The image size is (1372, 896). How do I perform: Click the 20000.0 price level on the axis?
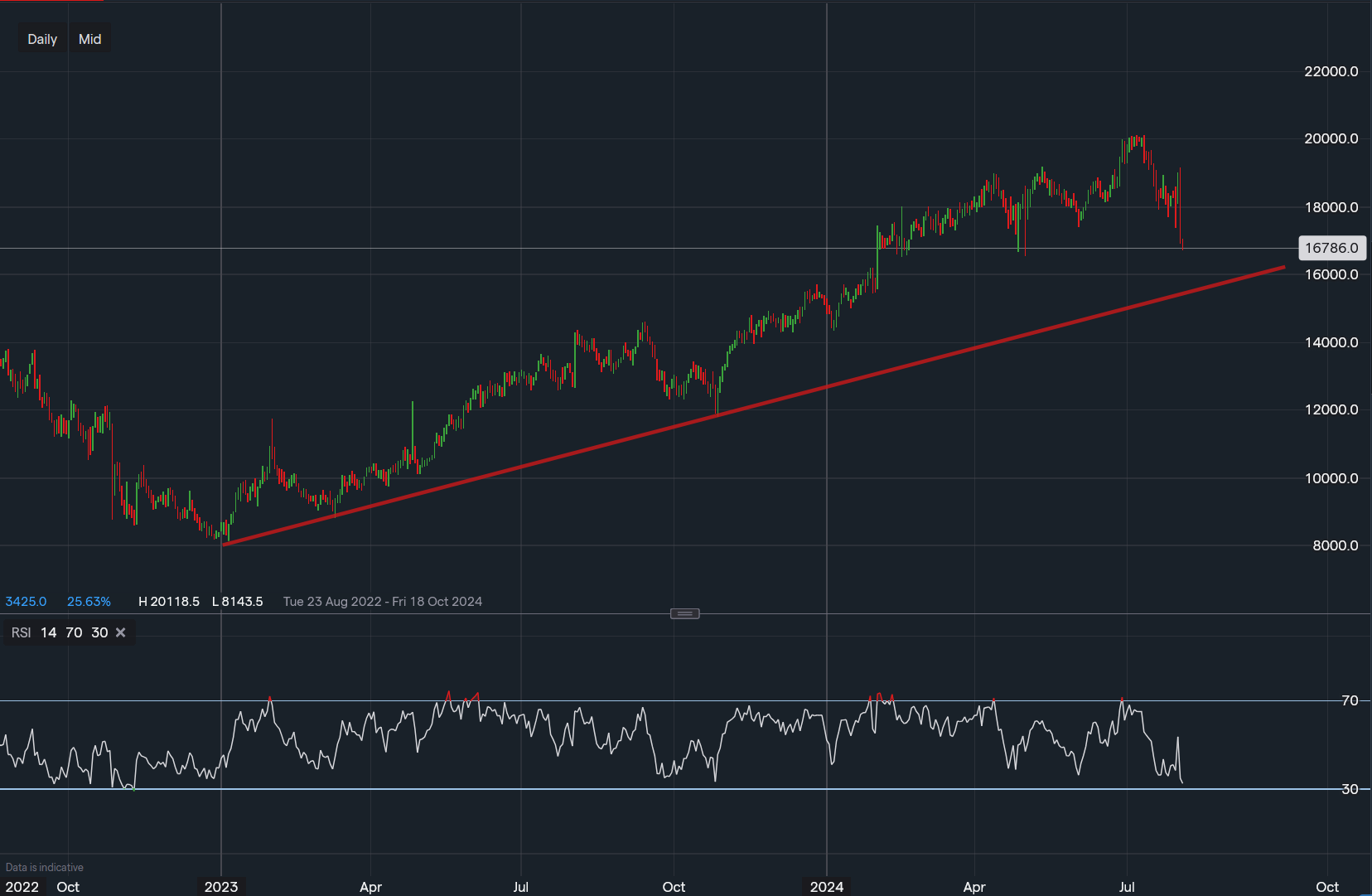click(1331, 138)
